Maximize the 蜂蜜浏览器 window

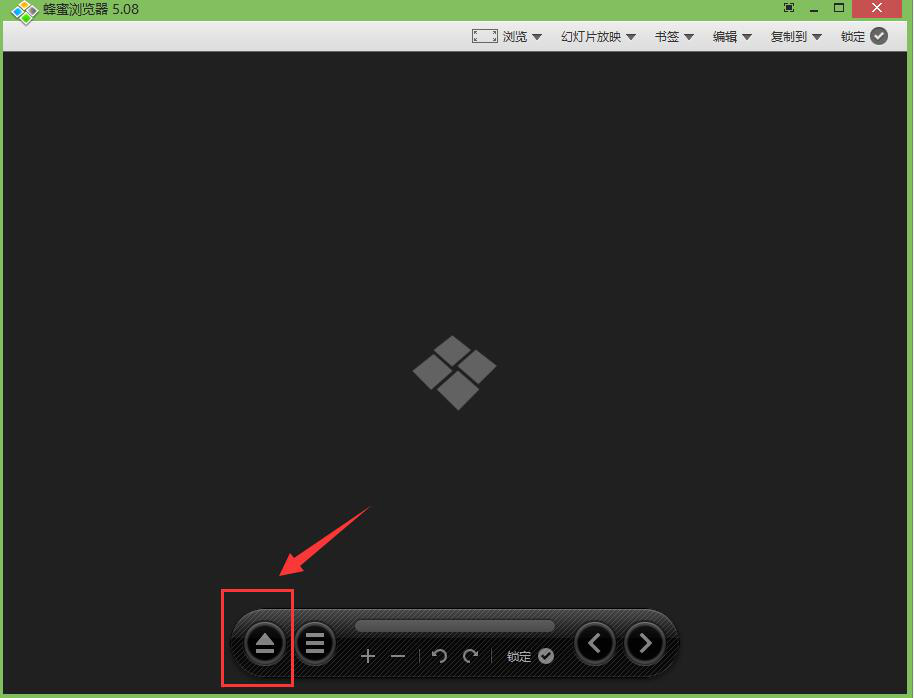point(839,8)
